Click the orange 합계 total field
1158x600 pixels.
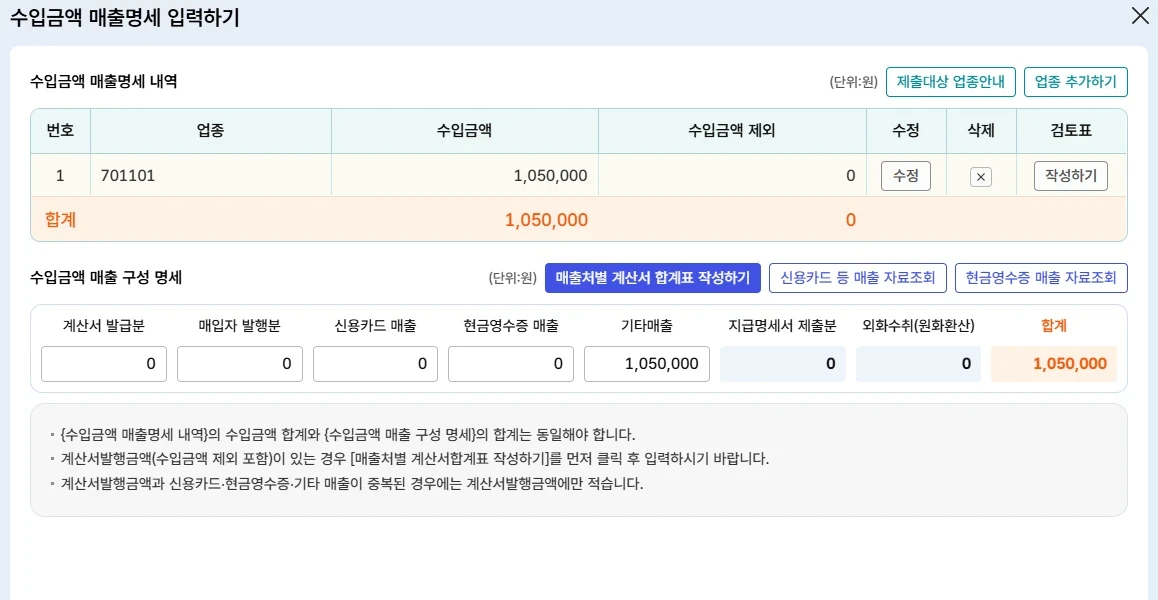(1053, 364)
